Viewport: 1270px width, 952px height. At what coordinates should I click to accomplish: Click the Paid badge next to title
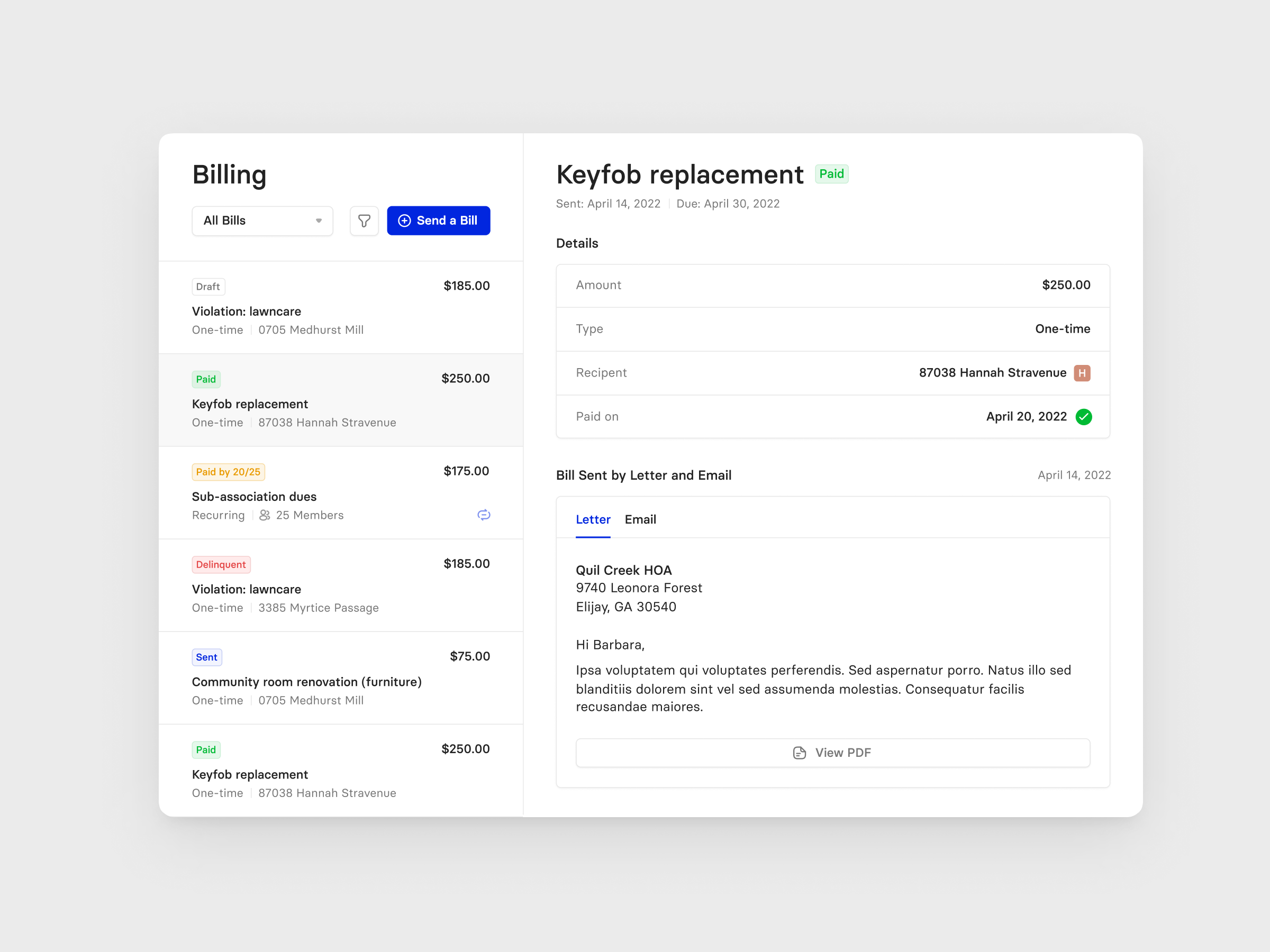pyautogui.click(x=831, y=174)
